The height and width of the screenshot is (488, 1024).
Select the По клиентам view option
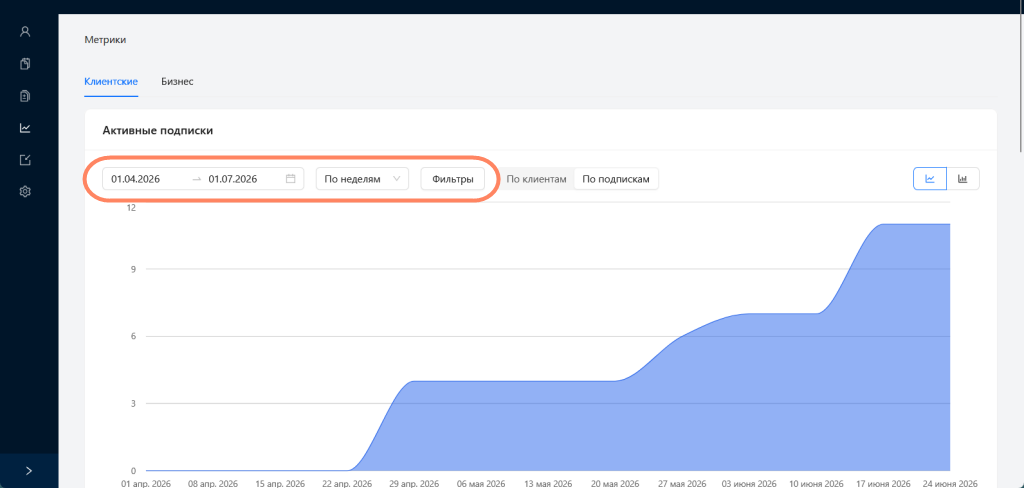(x=537, y=179)
